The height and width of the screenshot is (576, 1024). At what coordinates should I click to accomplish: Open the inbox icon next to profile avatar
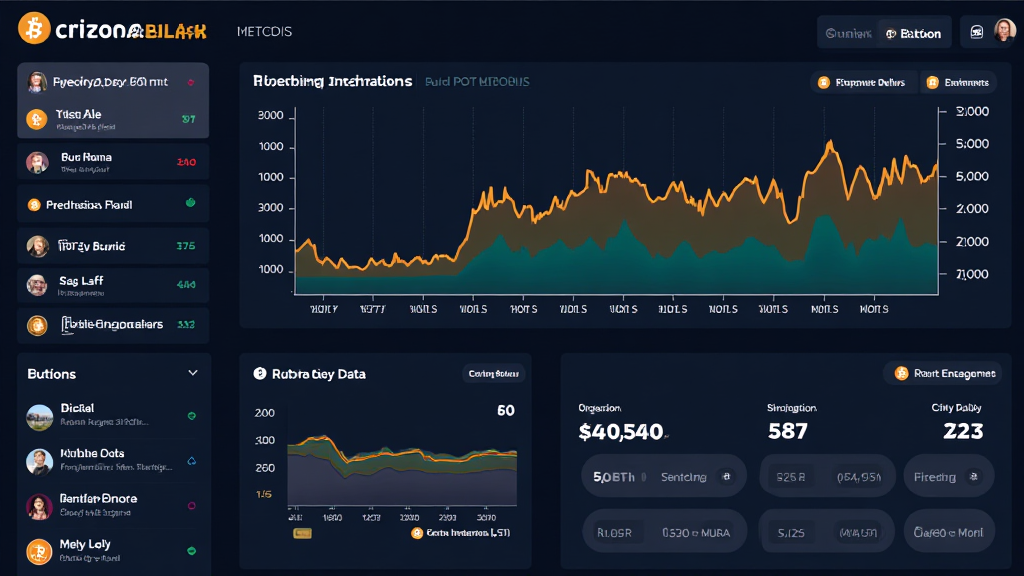pyautogui.click(x=976, y=33)
